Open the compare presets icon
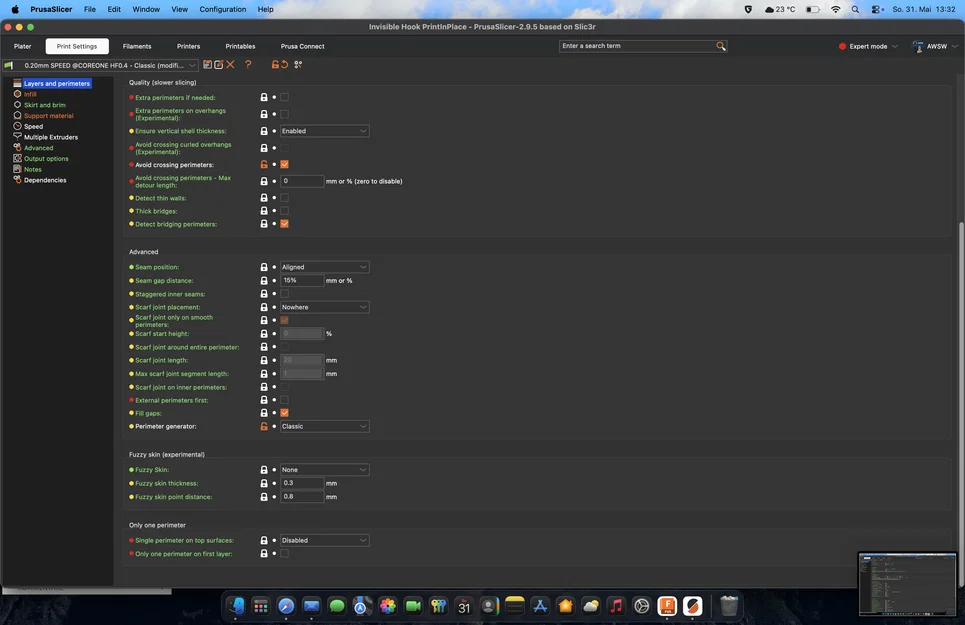This screenshot has height=625, width=965. coord(298,65)
